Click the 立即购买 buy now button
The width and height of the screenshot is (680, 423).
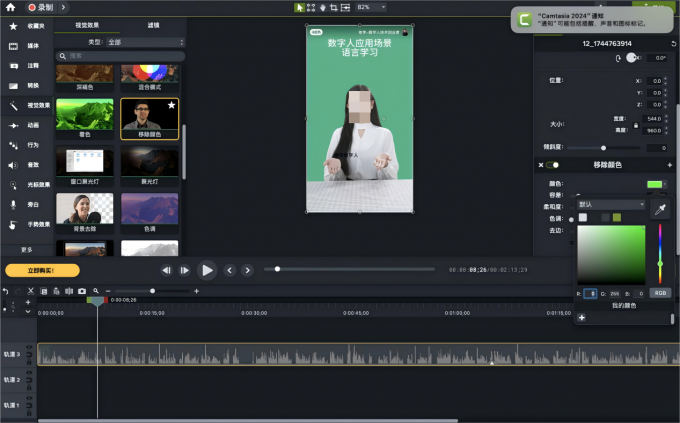(42, 271)
